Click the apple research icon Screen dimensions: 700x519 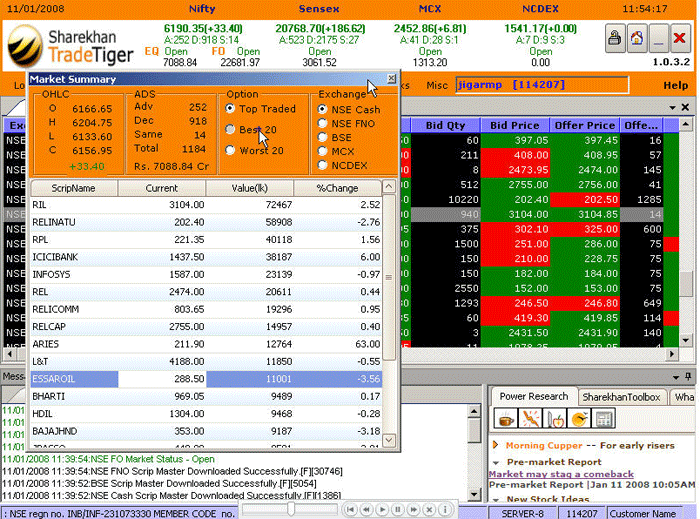(x=555, y=419)
